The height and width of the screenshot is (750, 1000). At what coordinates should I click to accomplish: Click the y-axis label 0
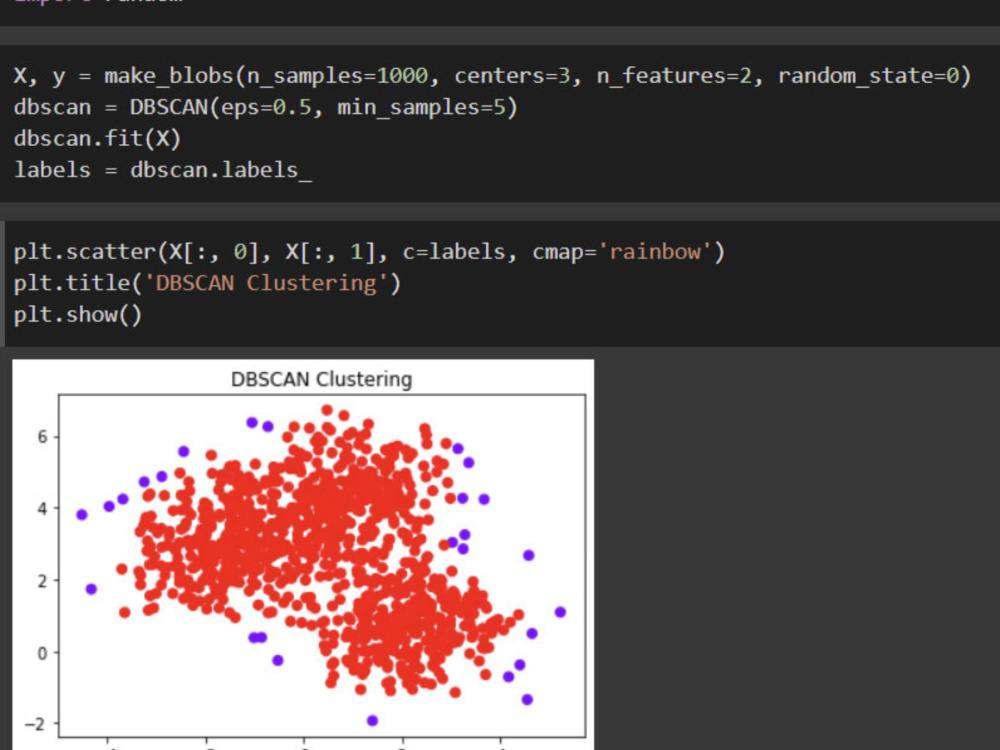pos(42,653)
